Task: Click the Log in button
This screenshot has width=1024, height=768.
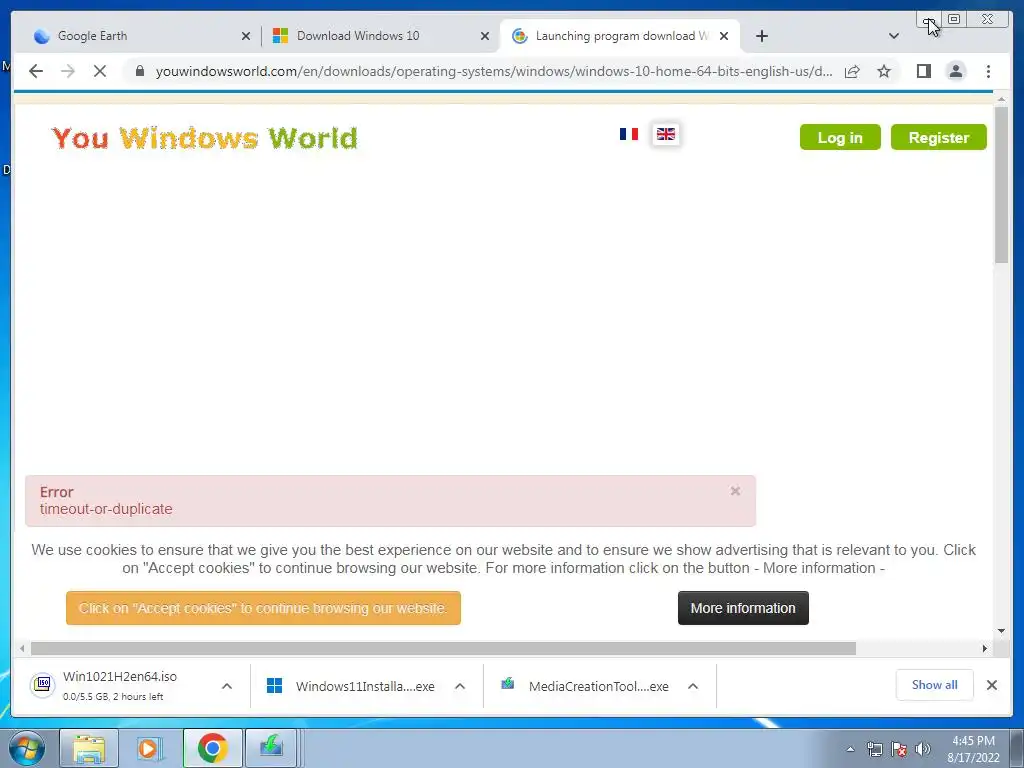Action: tap(840, 137)
